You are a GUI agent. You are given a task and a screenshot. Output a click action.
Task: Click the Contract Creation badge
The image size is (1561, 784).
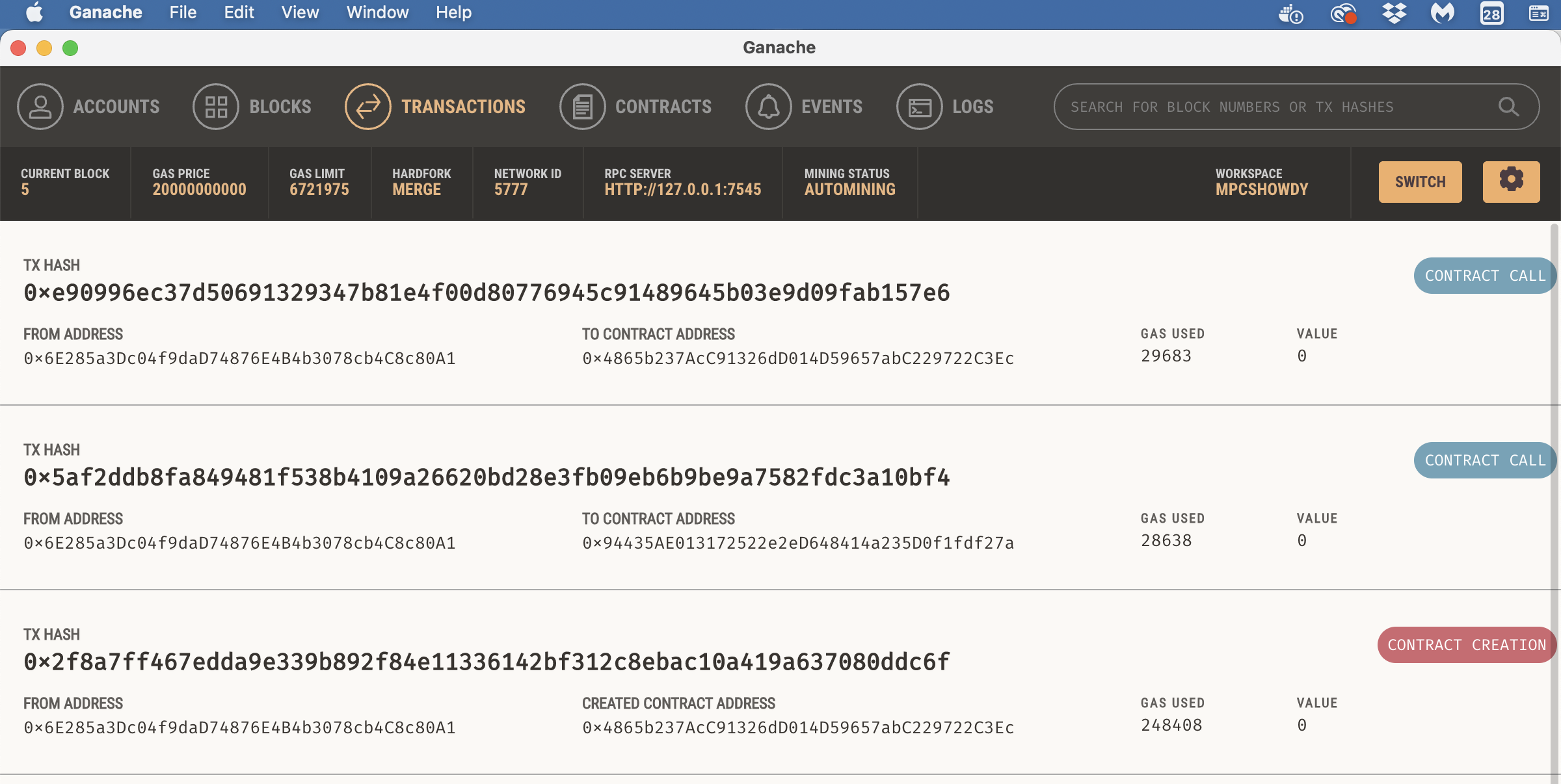[x=1466, y=645]
